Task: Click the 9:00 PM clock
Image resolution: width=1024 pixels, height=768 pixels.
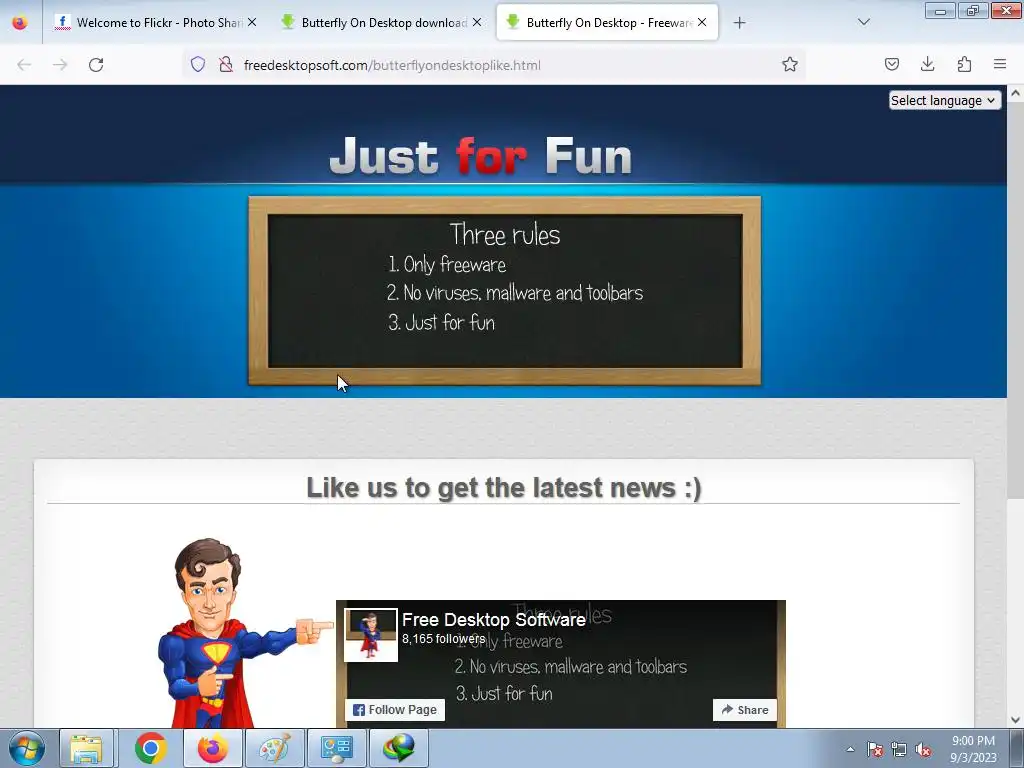Action: [973, 741]
